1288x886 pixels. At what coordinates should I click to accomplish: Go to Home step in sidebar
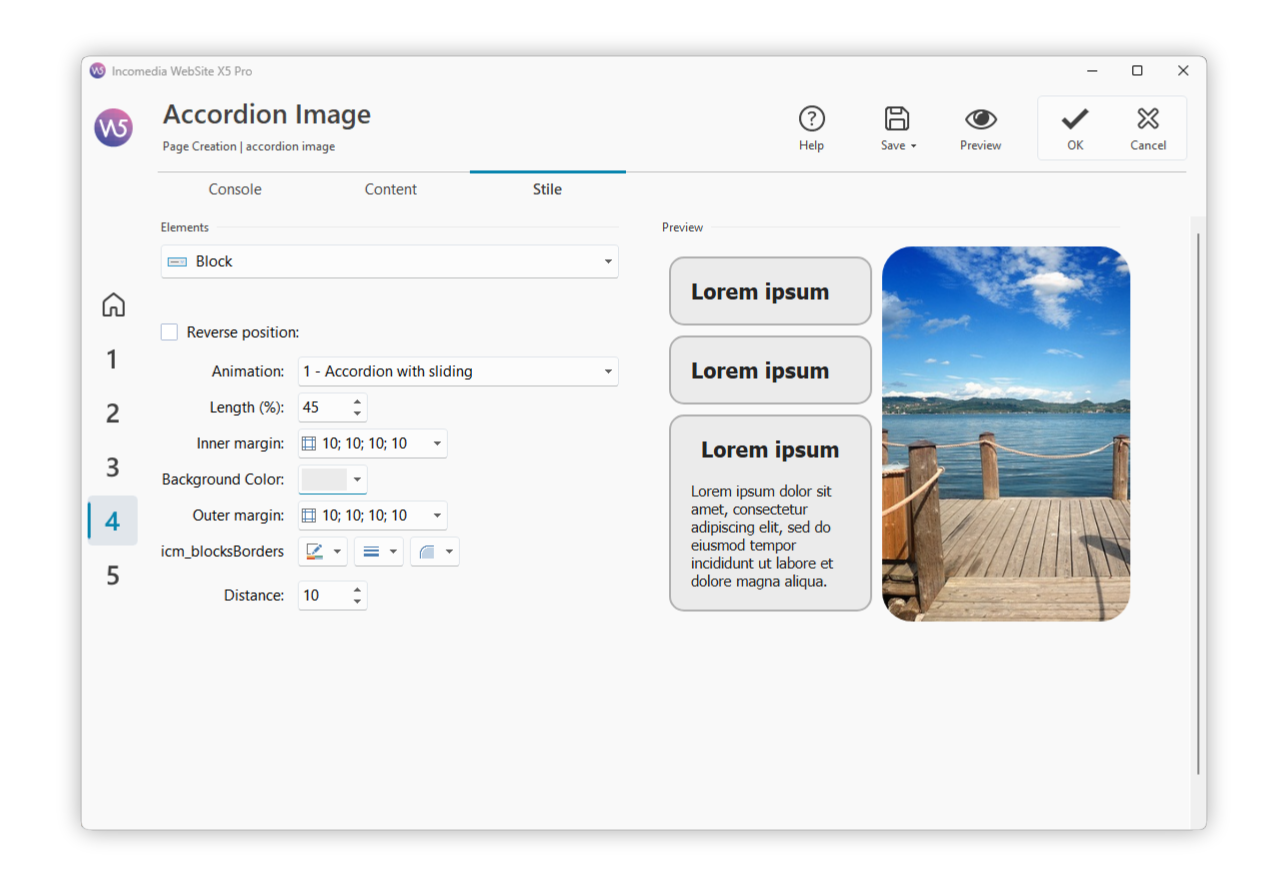click(113, 305)
